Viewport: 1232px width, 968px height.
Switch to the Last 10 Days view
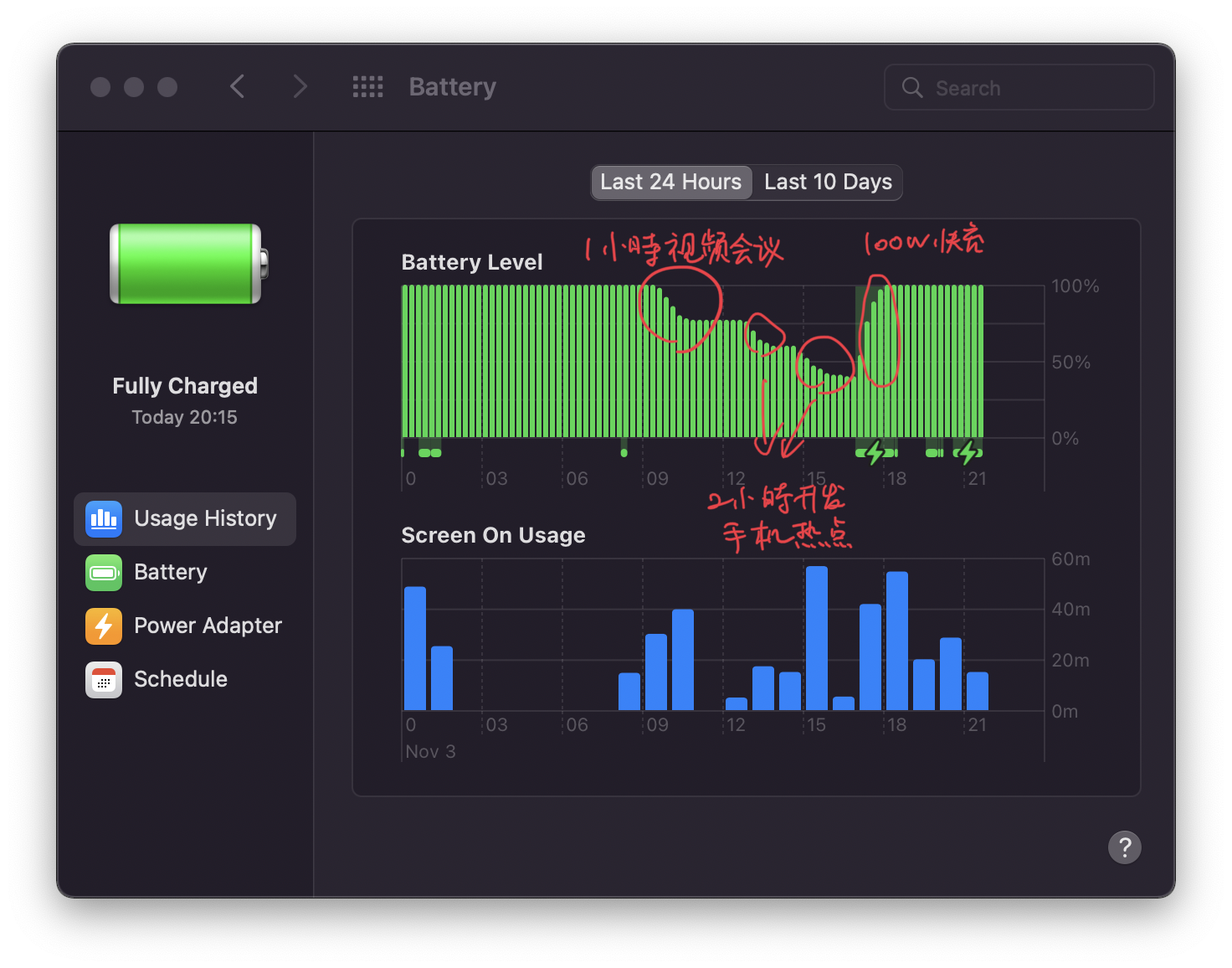pos(827,183)
